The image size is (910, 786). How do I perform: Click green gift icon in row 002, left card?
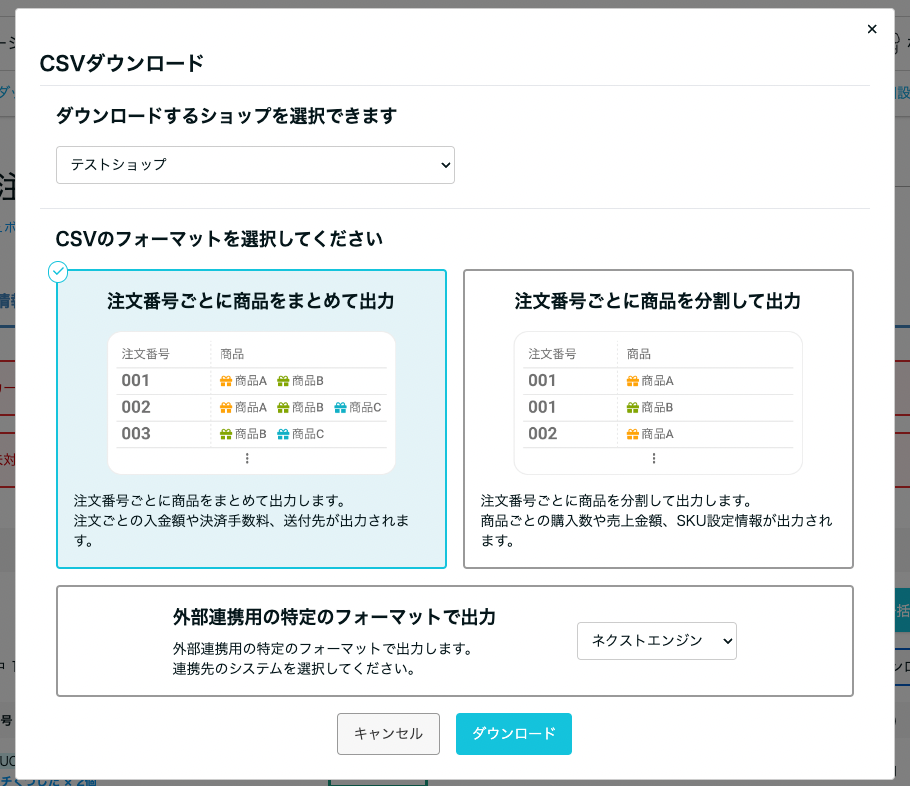283,408
